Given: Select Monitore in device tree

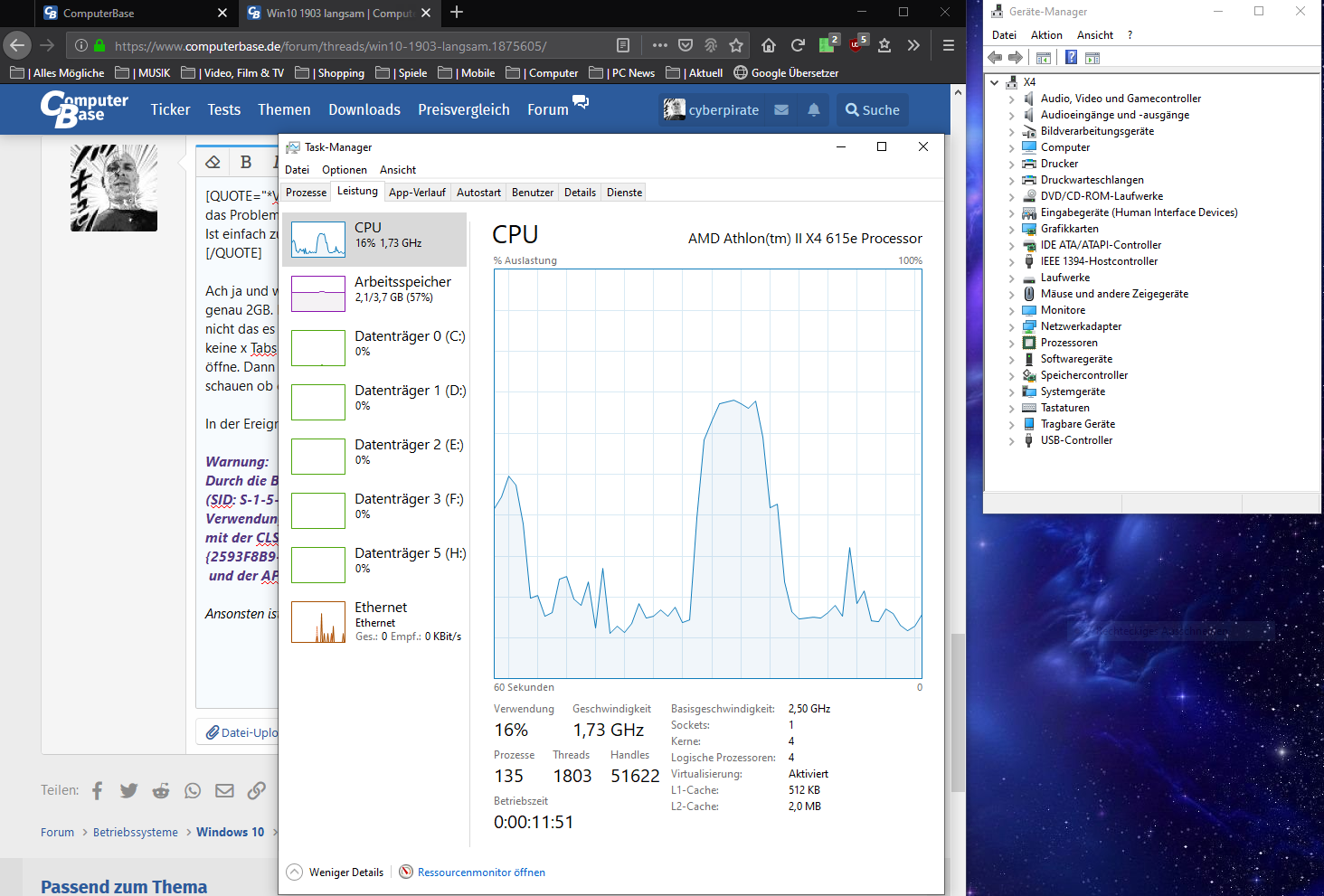Looking at the screenshot, I should [x=1063, y=310].
